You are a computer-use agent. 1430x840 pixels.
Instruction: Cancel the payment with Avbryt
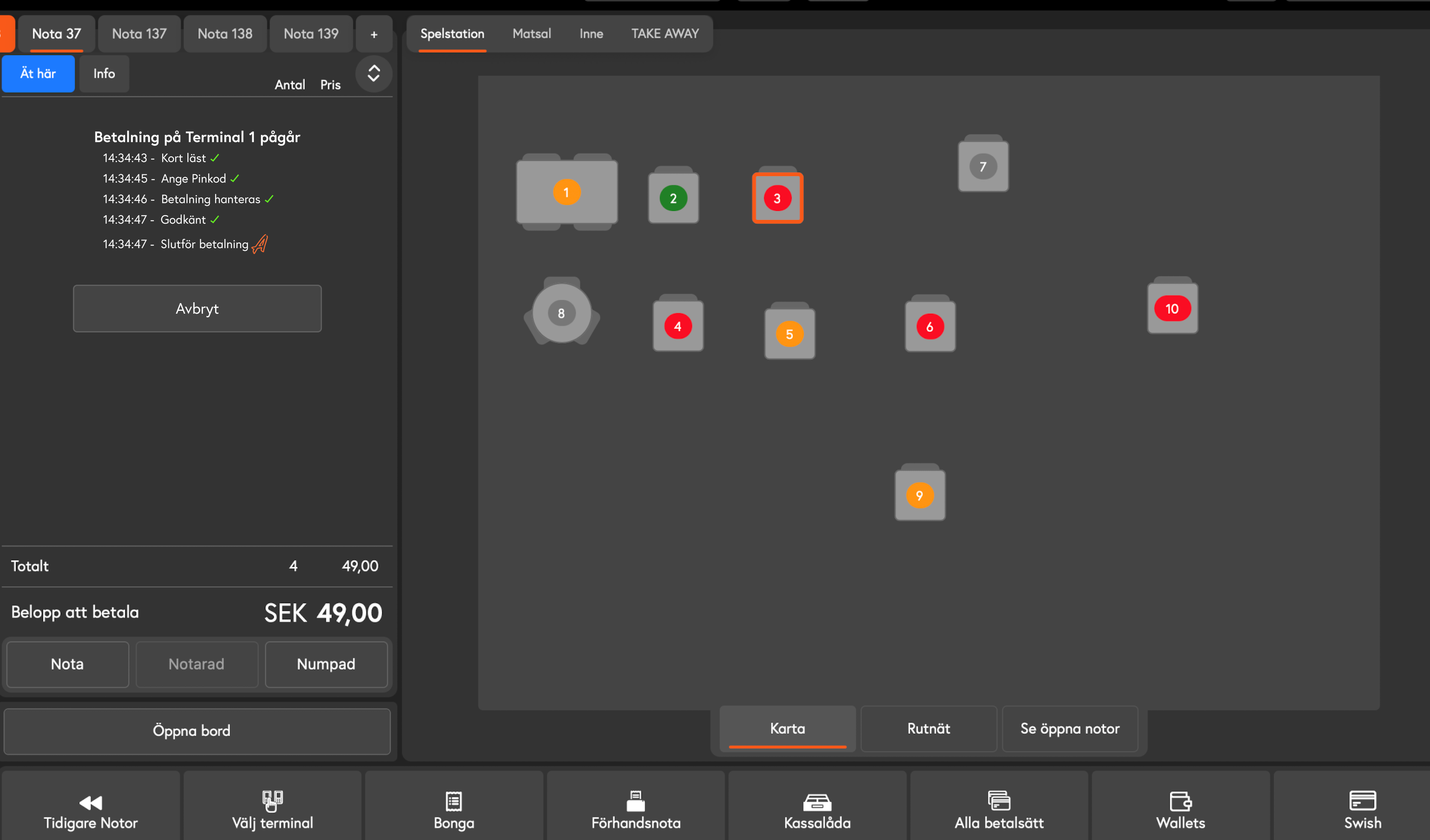tap(197, 308)
